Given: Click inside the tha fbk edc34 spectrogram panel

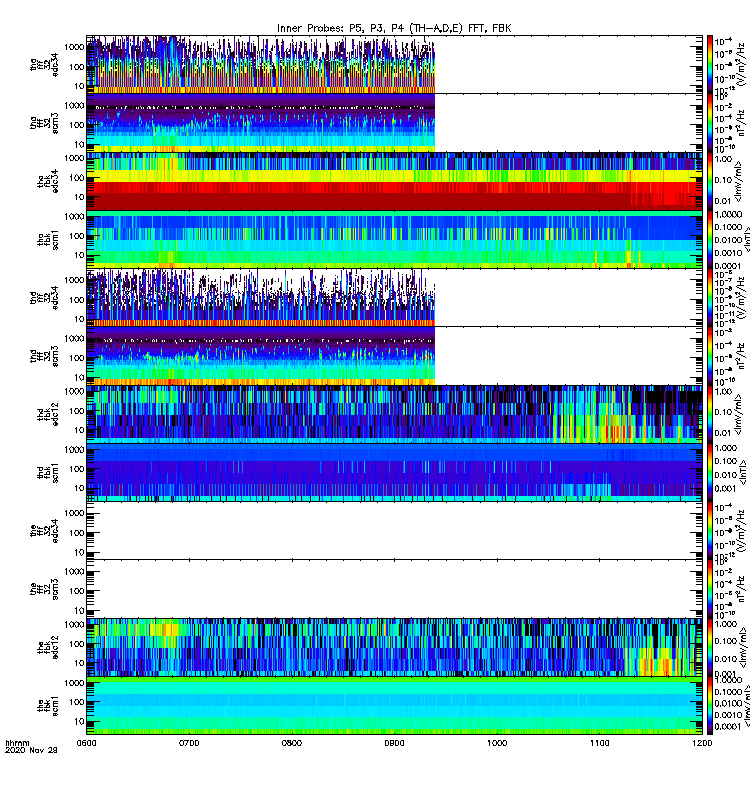Looking at the screenshot, I should [x=394, y=181].
